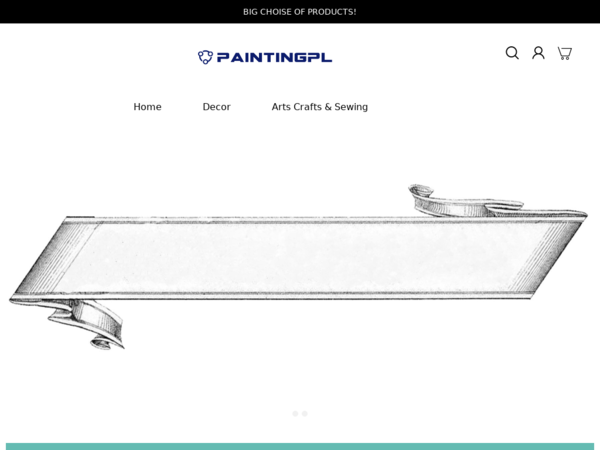600x450 pixels.
Task: Open Arts Crafts & Sewing menu
Action: [320, 107]
